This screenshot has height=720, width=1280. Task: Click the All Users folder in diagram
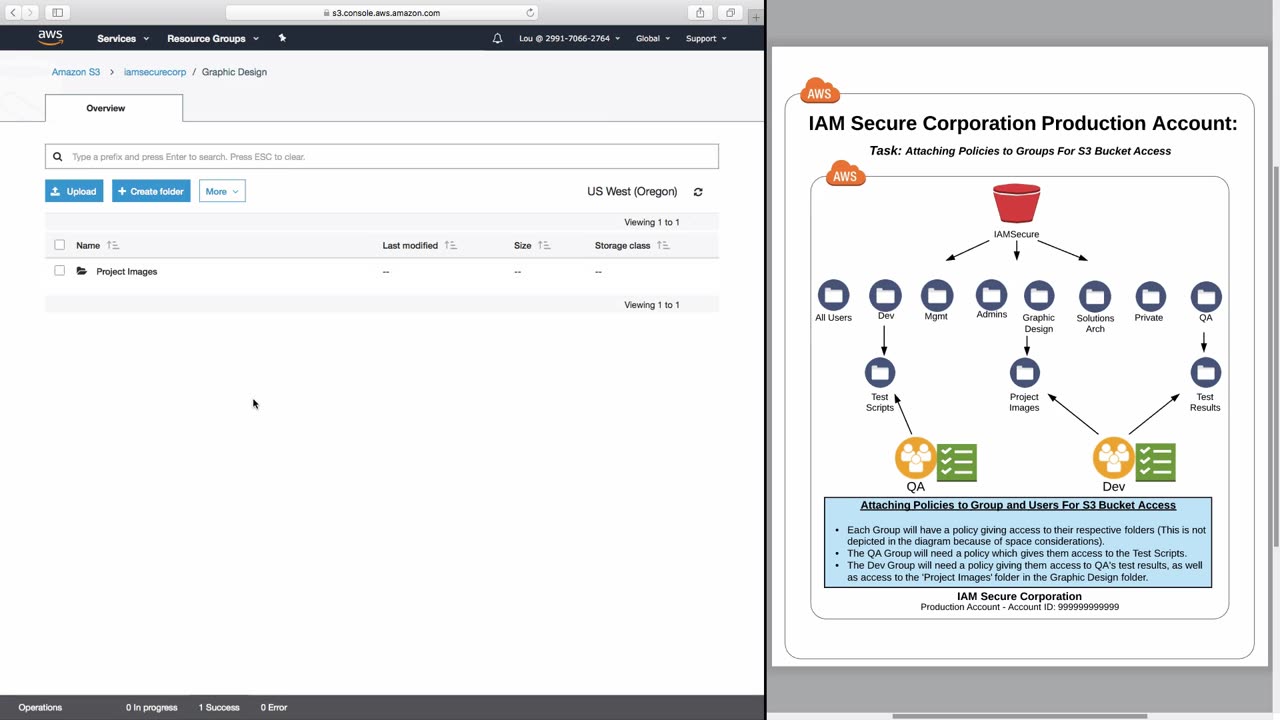pyautogui.click(x=833, y=295)
